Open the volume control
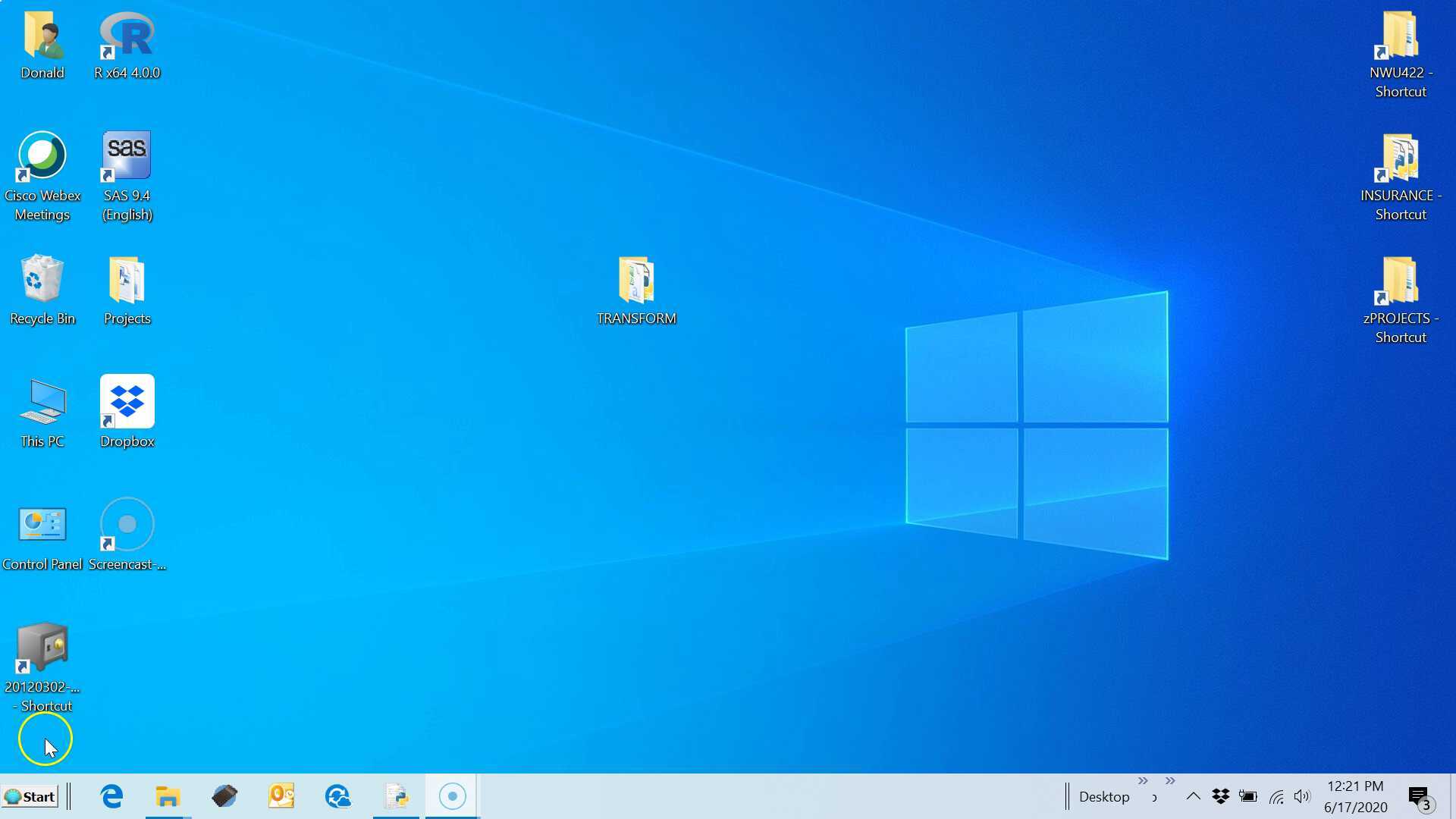The height and width of the screenshot is (819, 1456). (1302, 796)
